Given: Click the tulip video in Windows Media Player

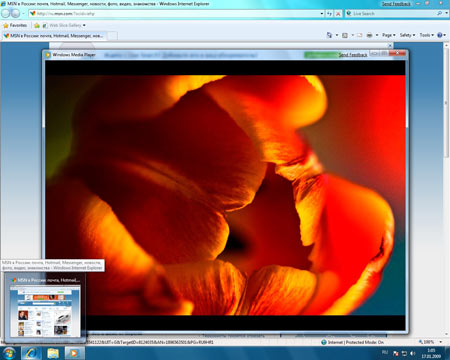Looking at the screenshot, I should point(225,195).
